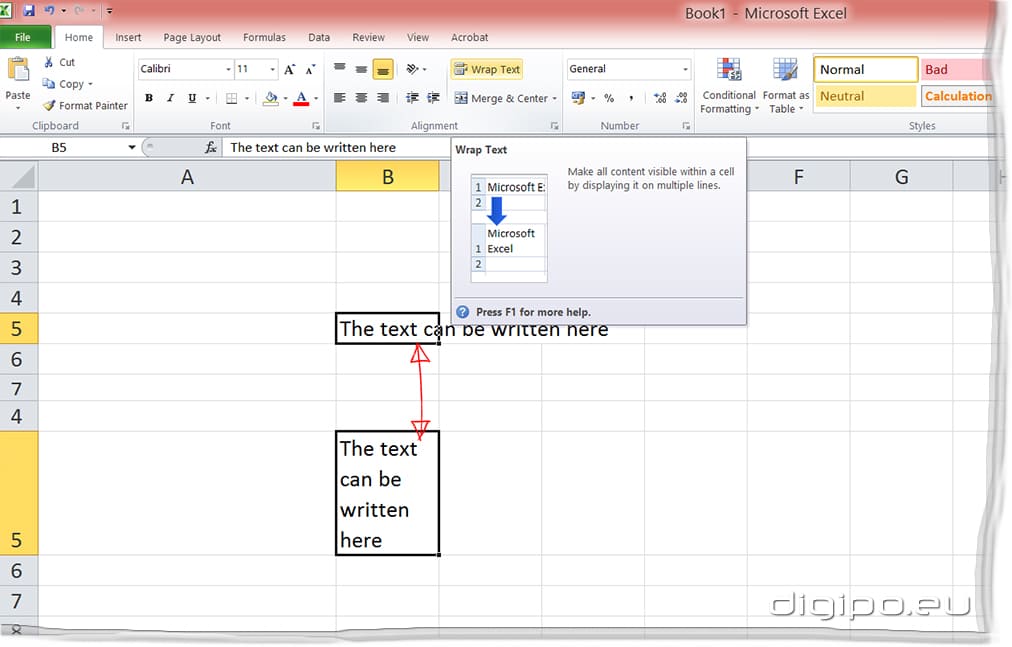
Task: Apply the Fill Color paint bucket
Action: point(271,98)
